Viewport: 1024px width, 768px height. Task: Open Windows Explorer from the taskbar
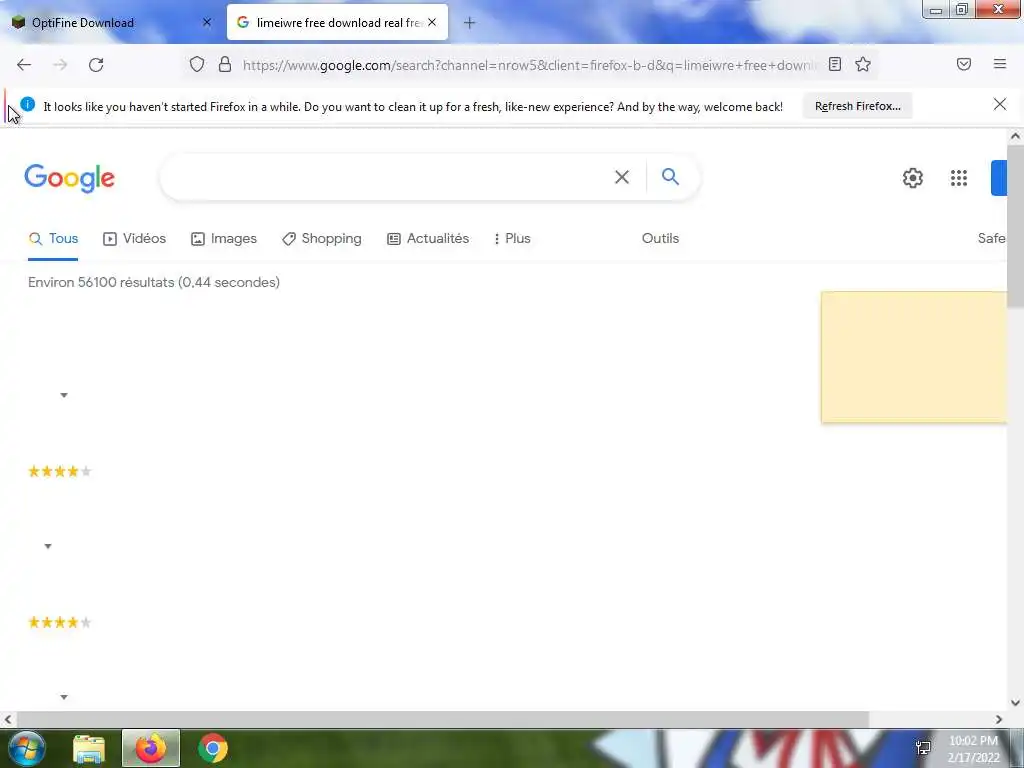89,749
